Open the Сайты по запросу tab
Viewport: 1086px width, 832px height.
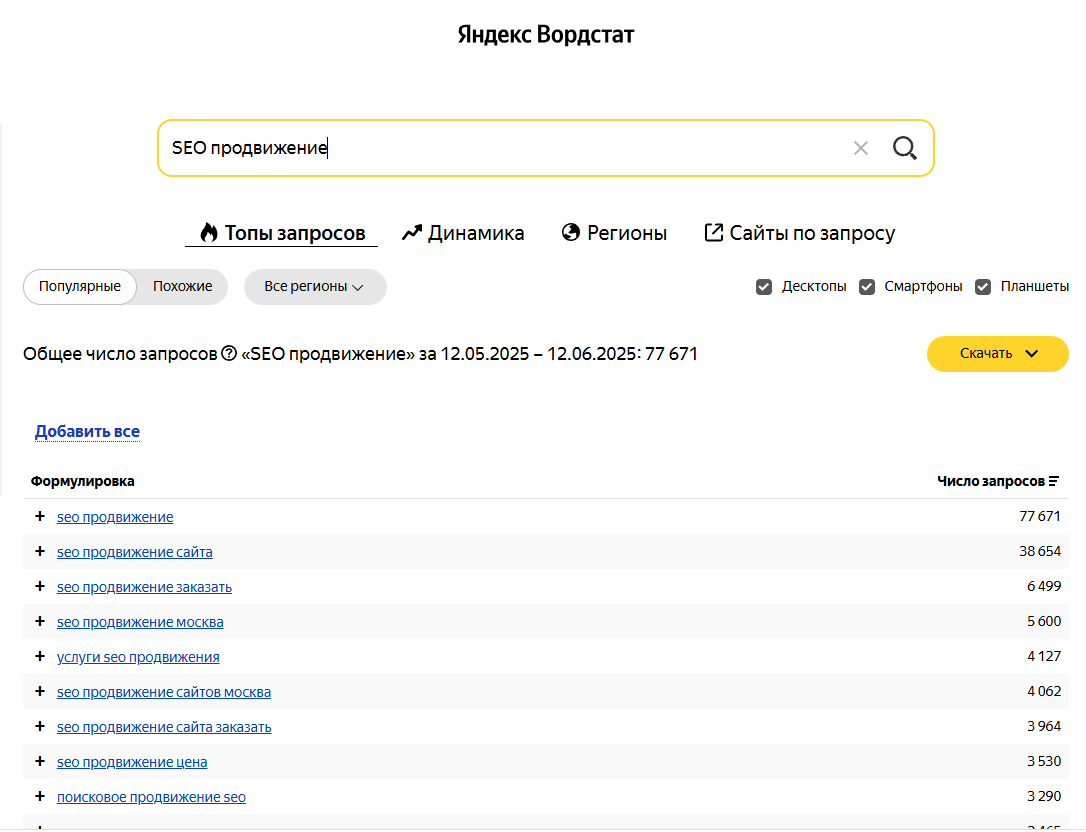pos(799,233)
